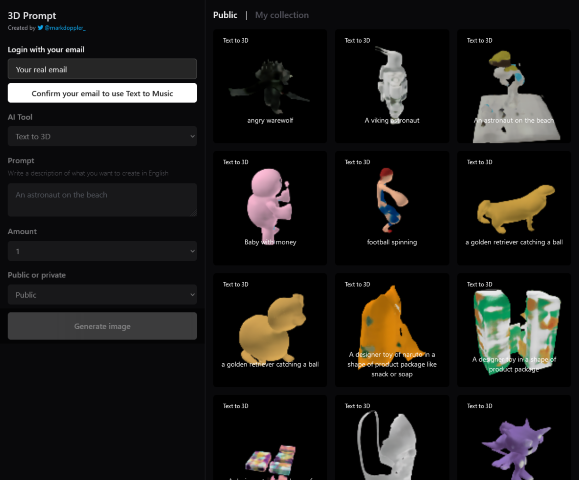Open the colorful blocks model in bottom row
The width and height of the screenshot is (579, 480).
270,438
